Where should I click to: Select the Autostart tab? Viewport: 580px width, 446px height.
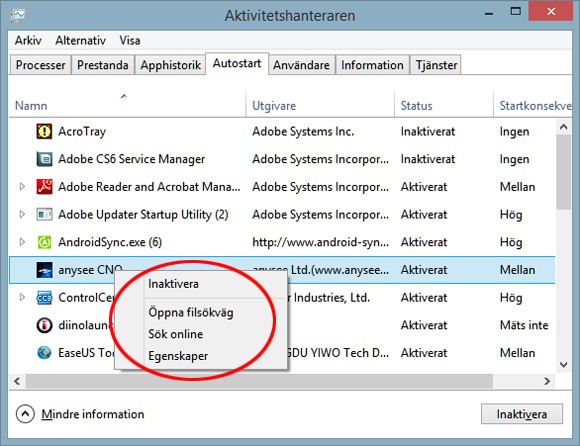[237, 64]
